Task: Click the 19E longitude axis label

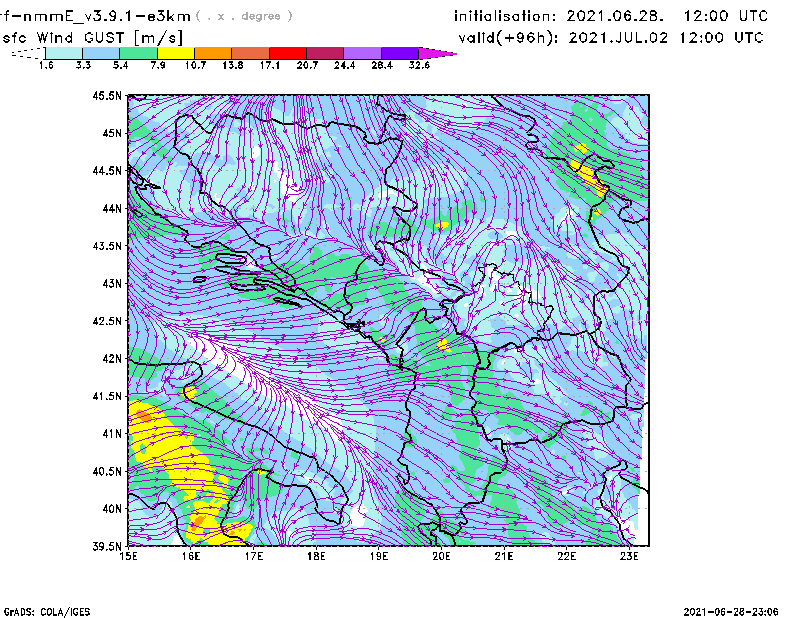Action: pyautogui.click(x=379, y=556)
